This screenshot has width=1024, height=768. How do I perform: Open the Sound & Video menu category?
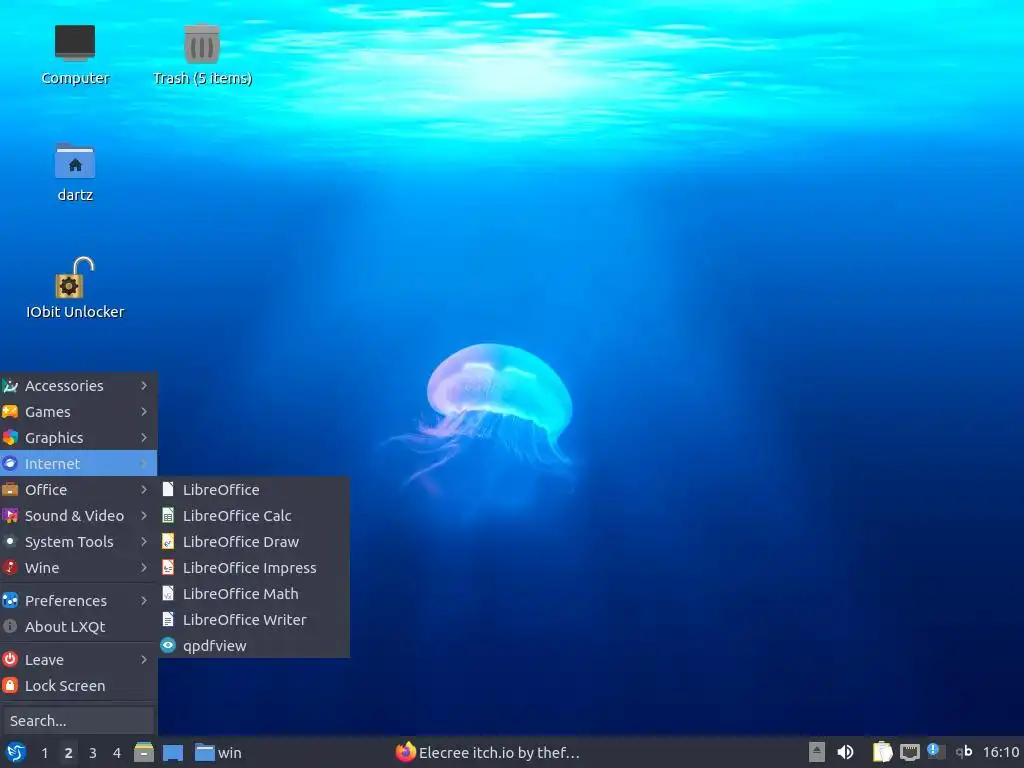(78, 516)
